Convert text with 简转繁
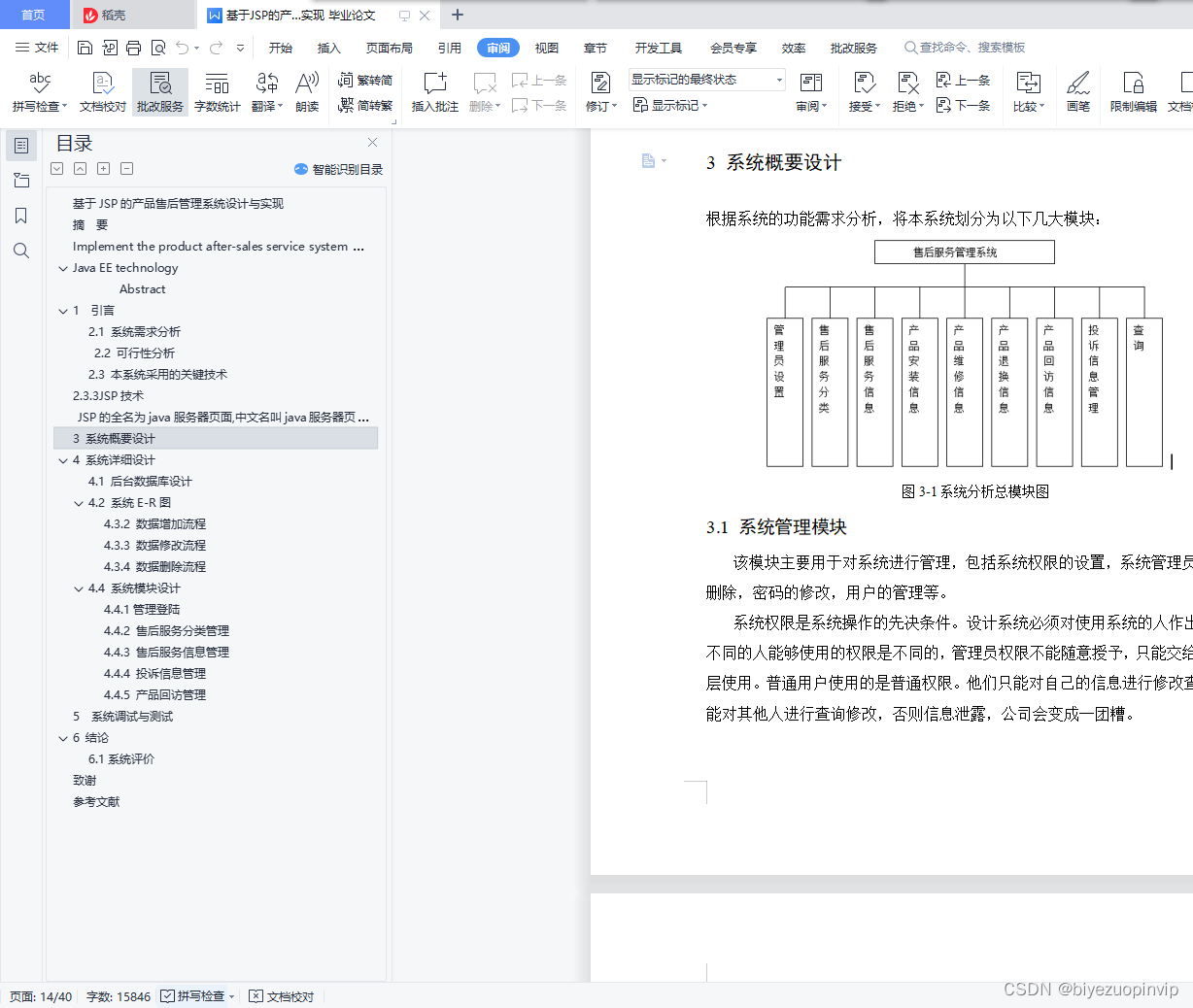This screenshot has width=1193, height=1008. 365,105
